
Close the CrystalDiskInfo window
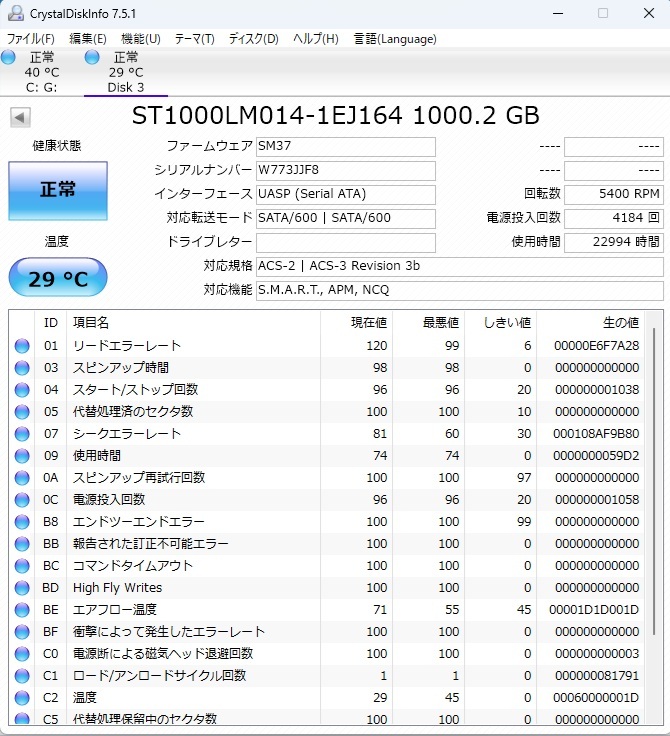point(649,13)
